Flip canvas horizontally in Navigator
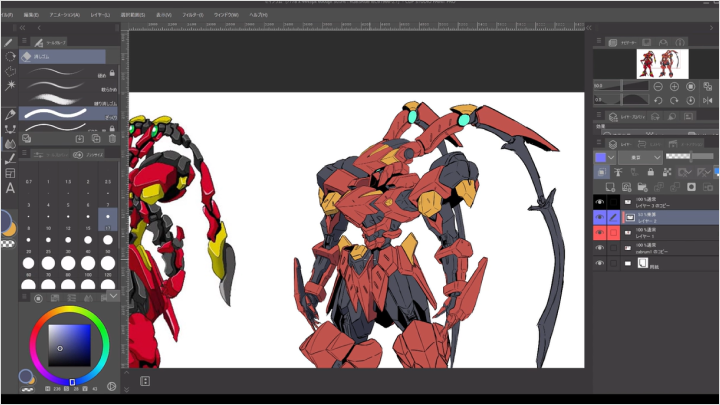720x405 pixels. (707, 101)
